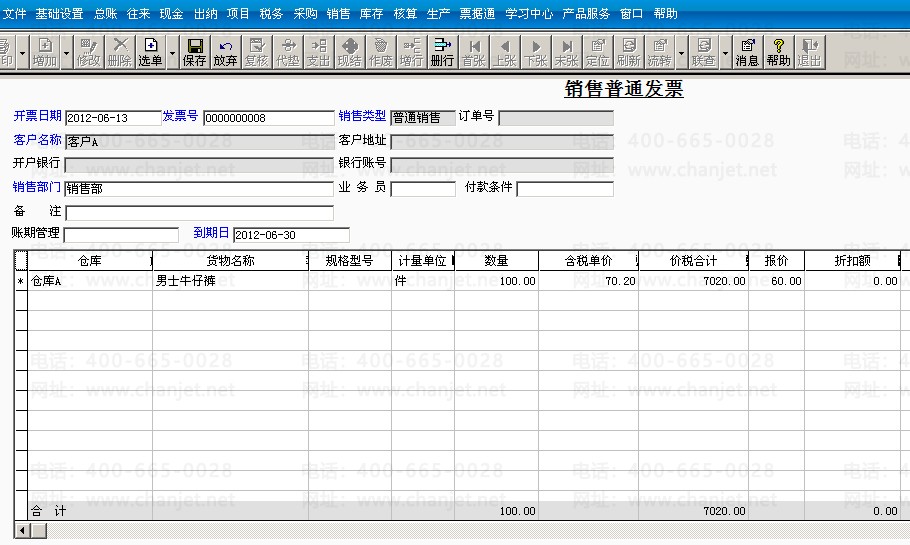Viewport: 910px width, 545px height.
Task: Click the 数量 column header
Action: (x=496, y=261)
